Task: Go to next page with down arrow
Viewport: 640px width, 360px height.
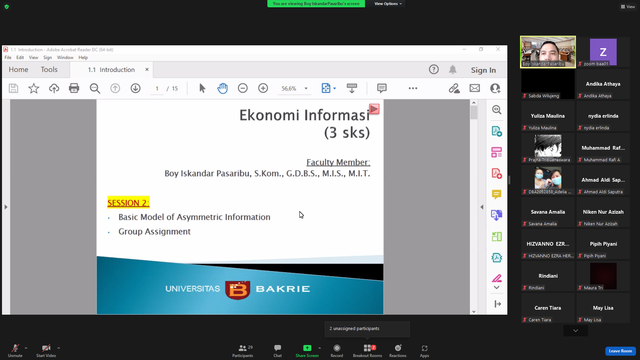Action: 136,88
